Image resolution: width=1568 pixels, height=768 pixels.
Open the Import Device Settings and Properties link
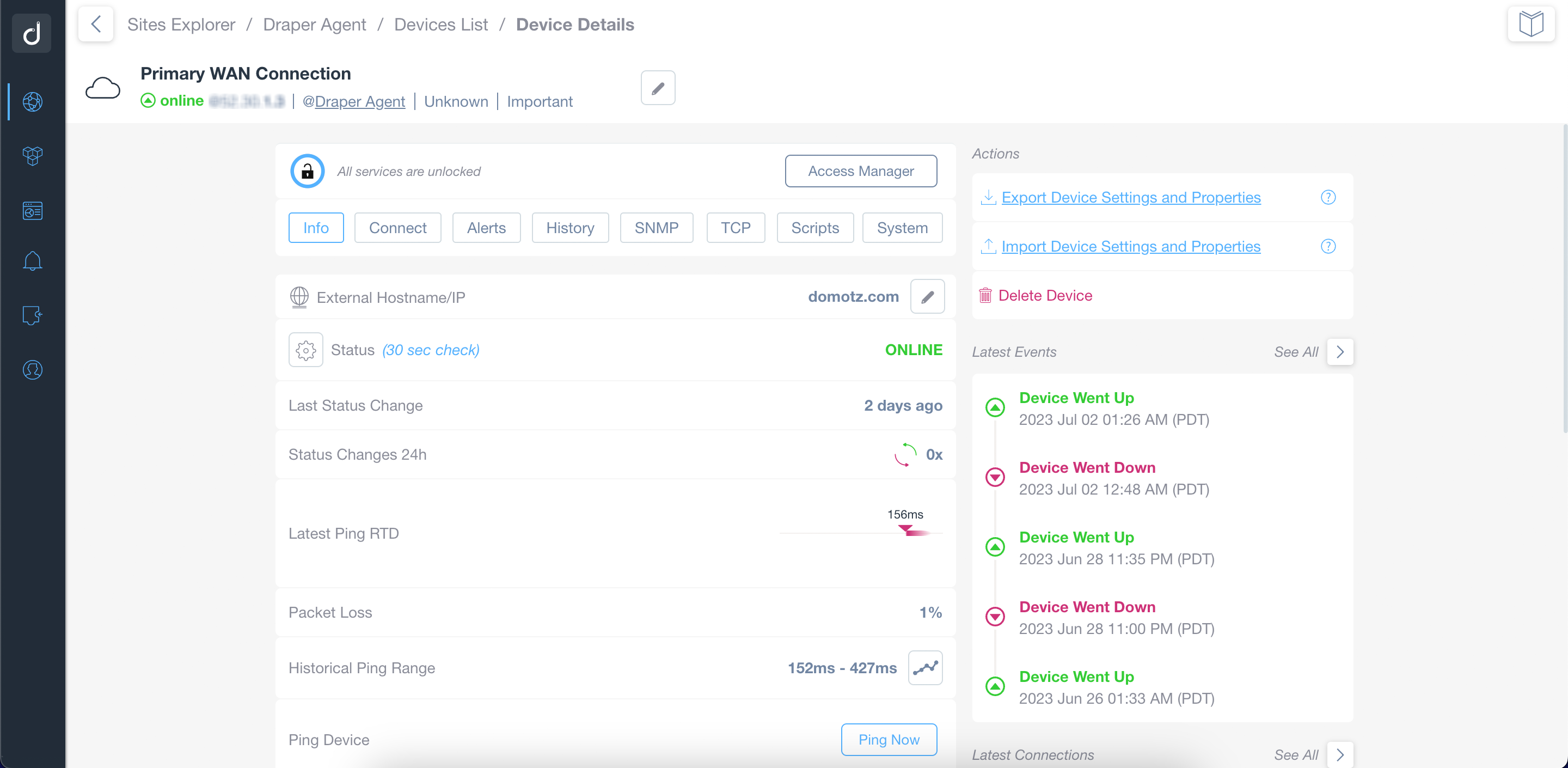click(1130, 246)
